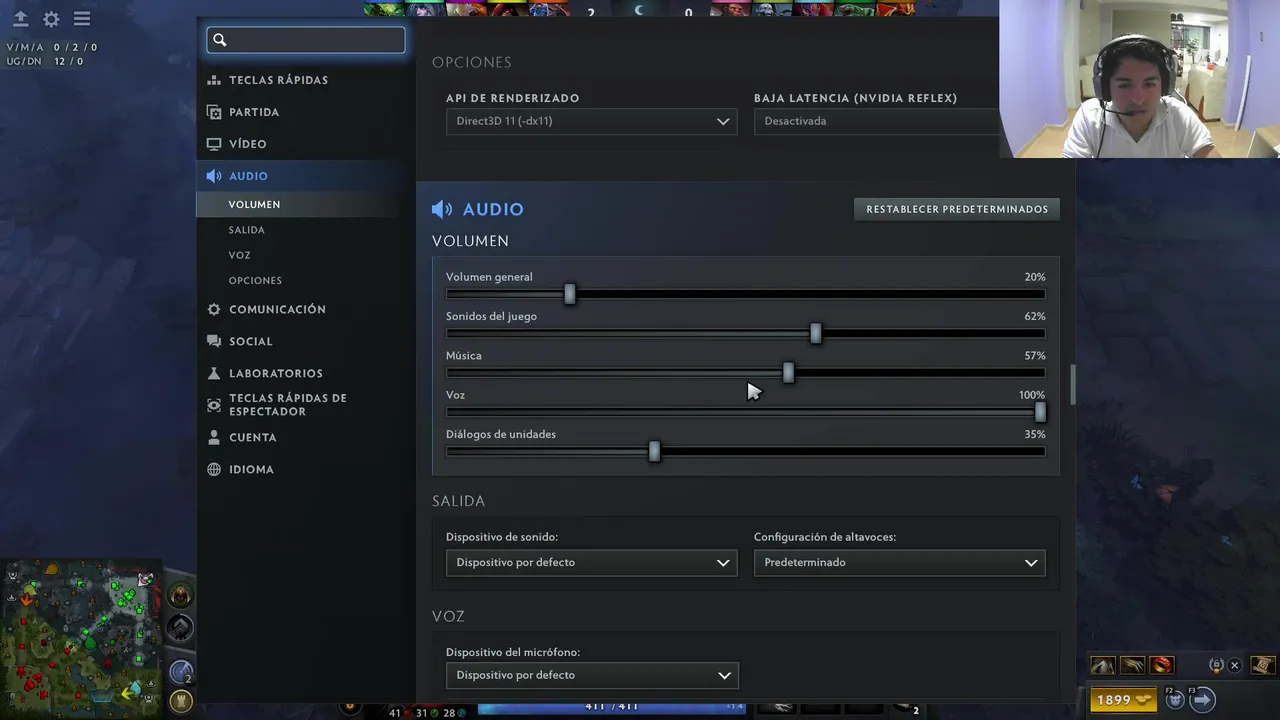Select the Audio settings section
Viewport: 1280px width, 720px height.
[248, 176]
